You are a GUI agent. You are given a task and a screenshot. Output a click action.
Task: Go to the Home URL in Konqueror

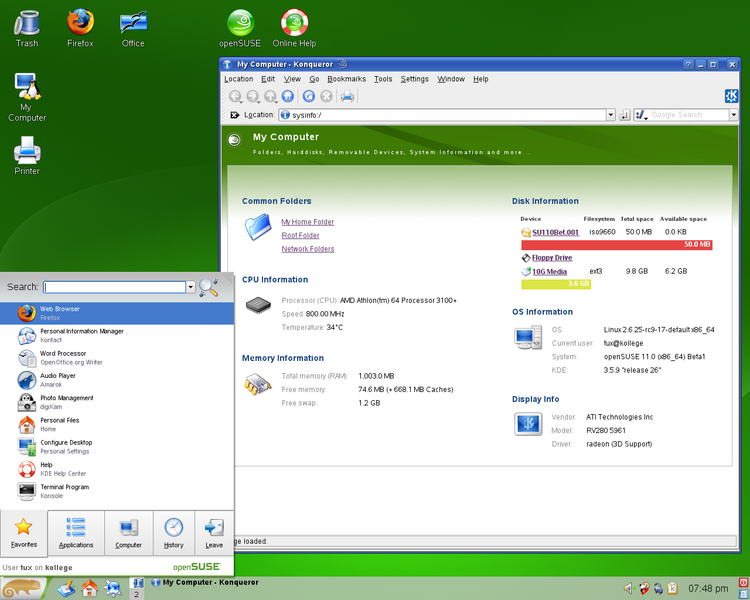pyautogui.click(x=287, y=96)
